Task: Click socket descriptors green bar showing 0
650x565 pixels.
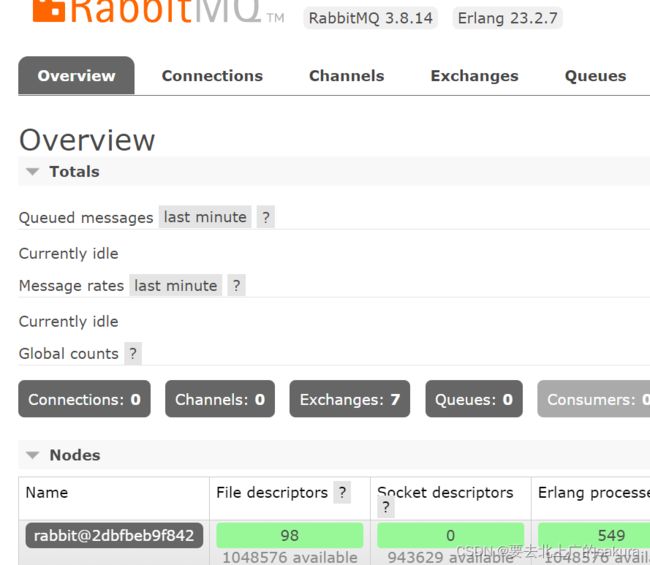Action: [451, 535]
